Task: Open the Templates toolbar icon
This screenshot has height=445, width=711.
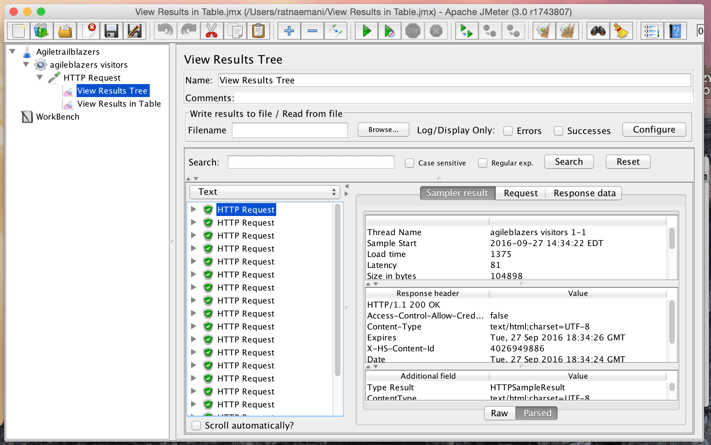Action: 42,31
